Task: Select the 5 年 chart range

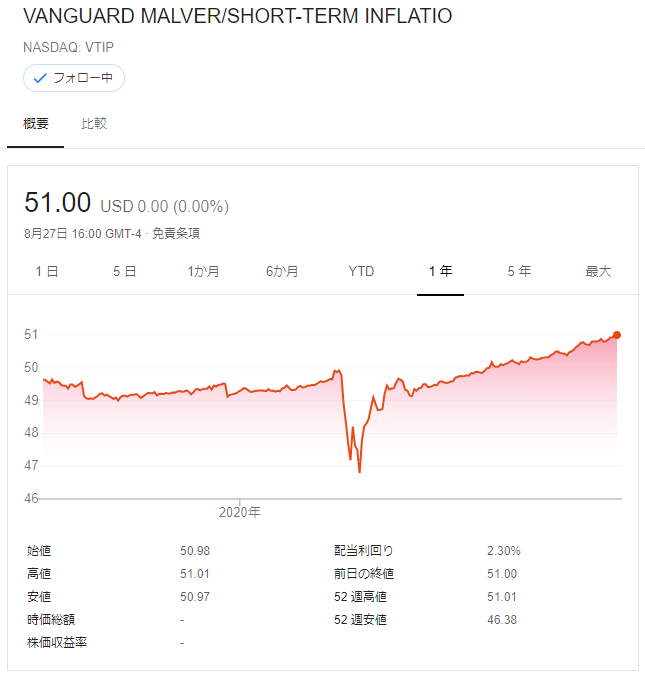Action: click(519, 272)
